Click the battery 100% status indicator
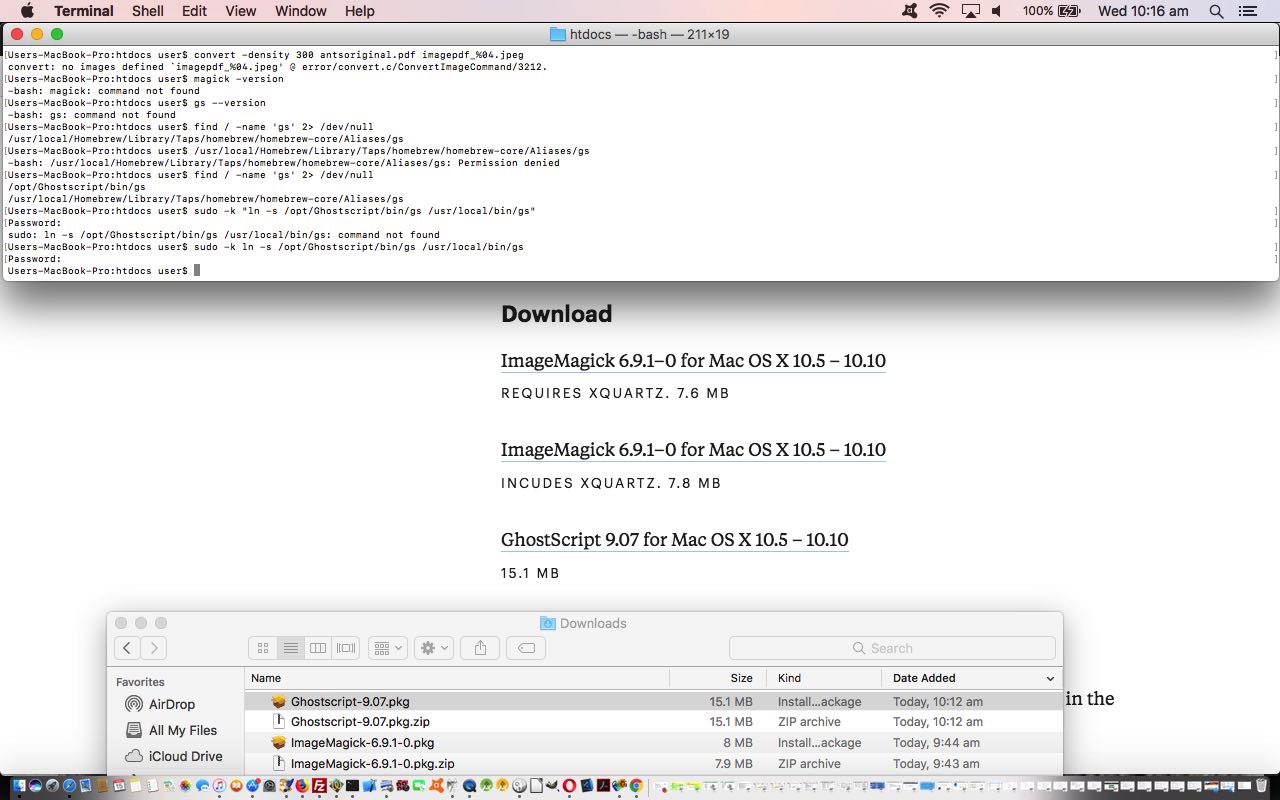Screen dimensions: 1280x800 click(1051, 11)
